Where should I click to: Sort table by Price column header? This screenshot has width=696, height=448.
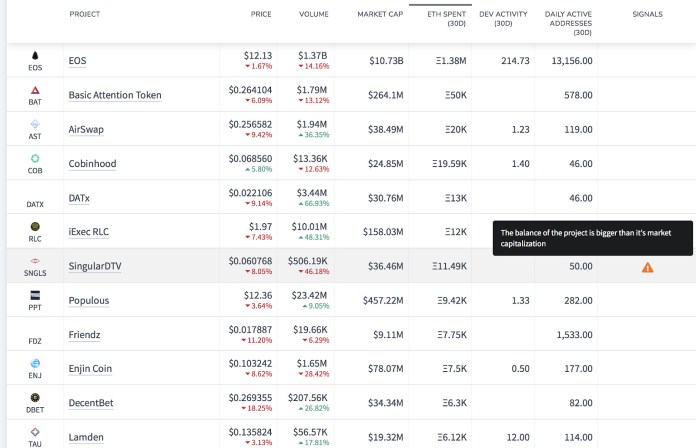[261, 14]
